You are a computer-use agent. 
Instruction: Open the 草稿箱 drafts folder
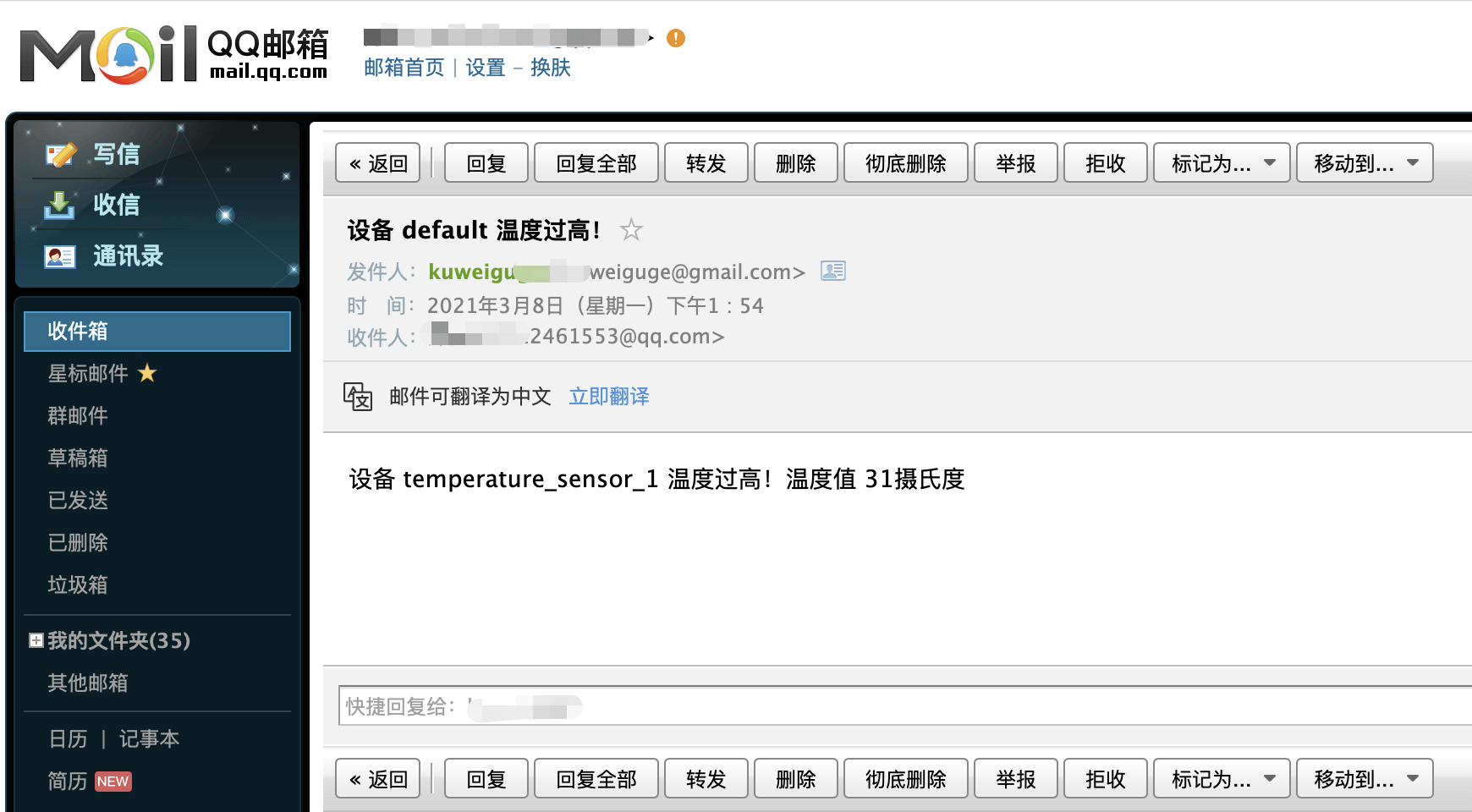(x=78, y=458)
